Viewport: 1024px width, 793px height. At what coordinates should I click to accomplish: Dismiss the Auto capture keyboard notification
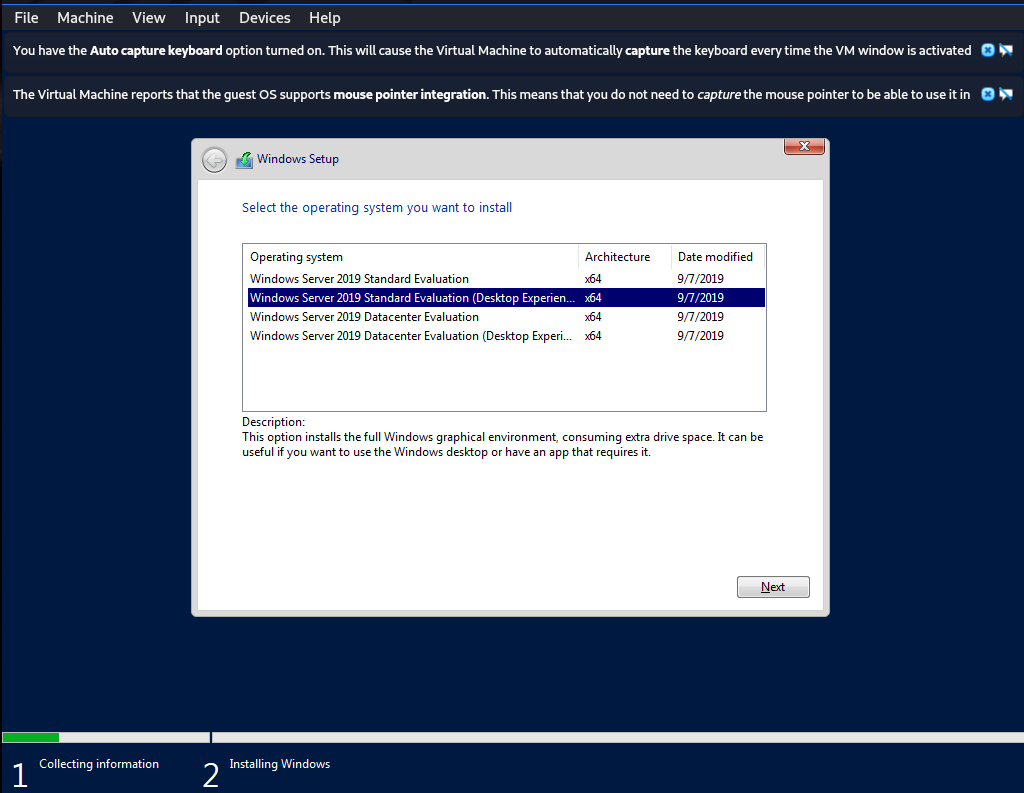click(x=987, y=50)
